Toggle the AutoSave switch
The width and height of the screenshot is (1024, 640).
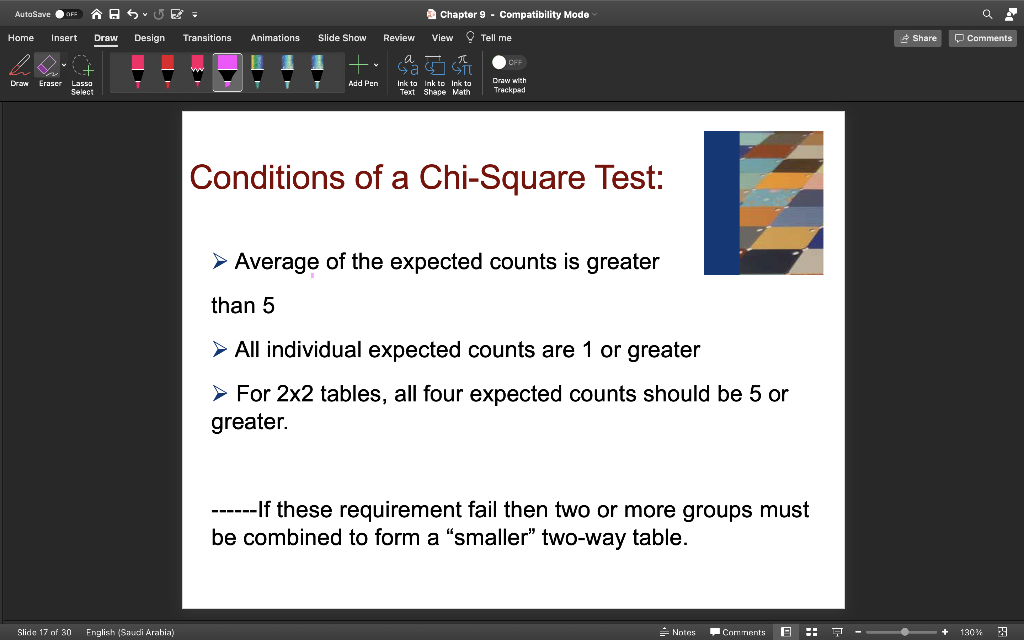(x=67, y=14)
